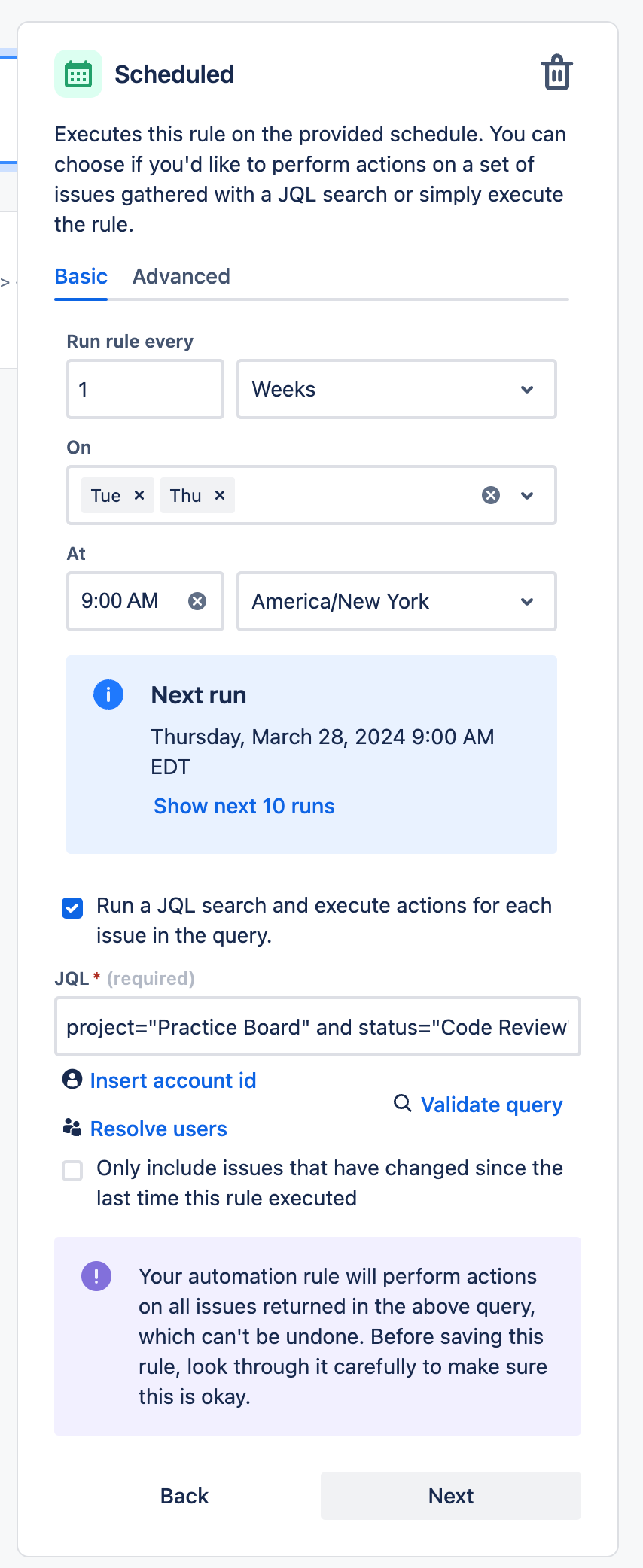Click the Insert account id link
643x1568 pixels.
(x=173, y=1080)
